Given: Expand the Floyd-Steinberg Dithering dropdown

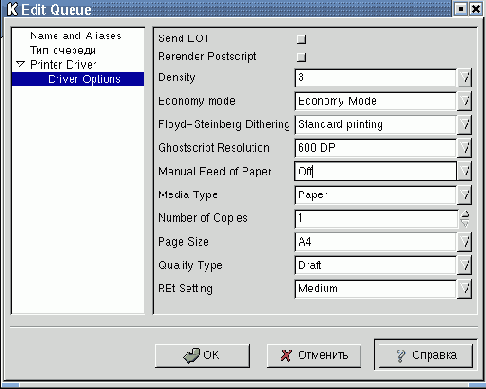Looking at the screenshot, I should pos(465,125).
